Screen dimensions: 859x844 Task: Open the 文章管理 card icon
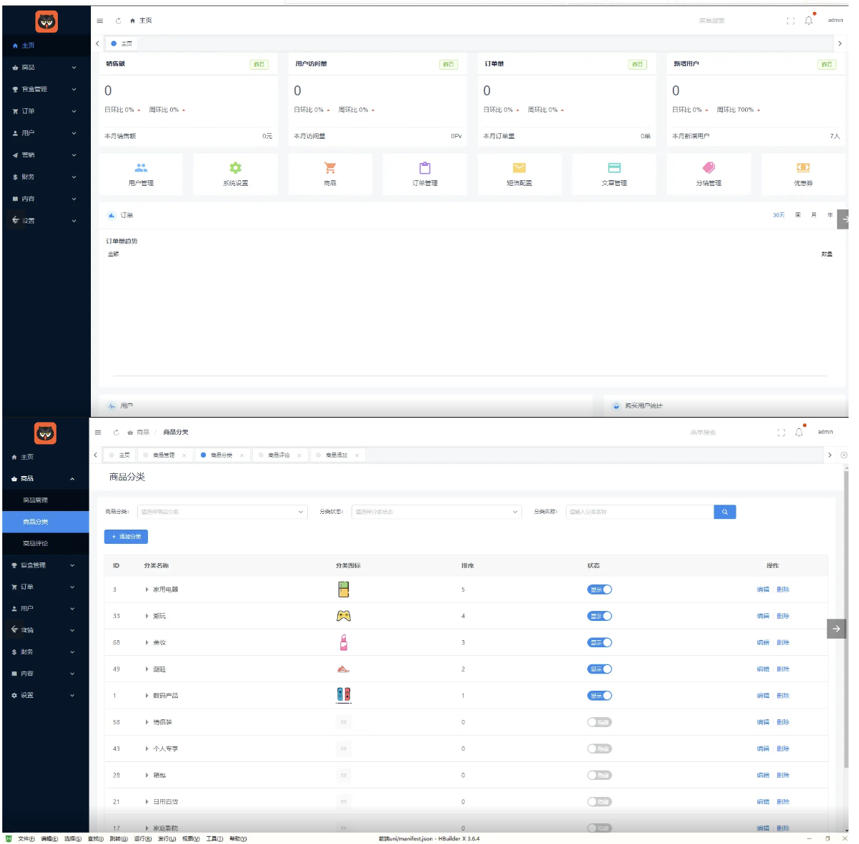(614, 168)
